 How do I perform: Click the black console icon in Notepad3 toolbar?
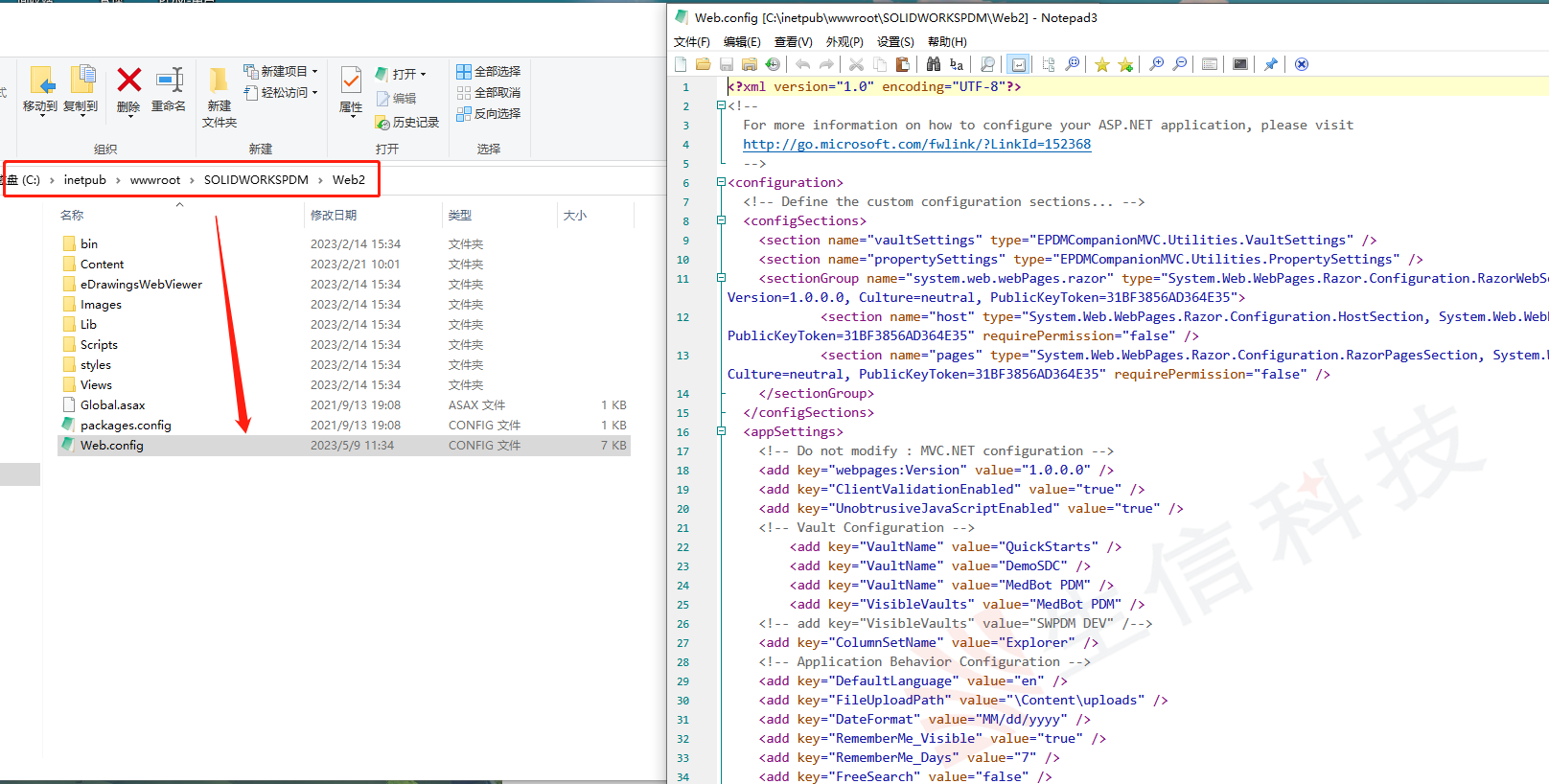pyautogui.click(x=1240, y=64)
